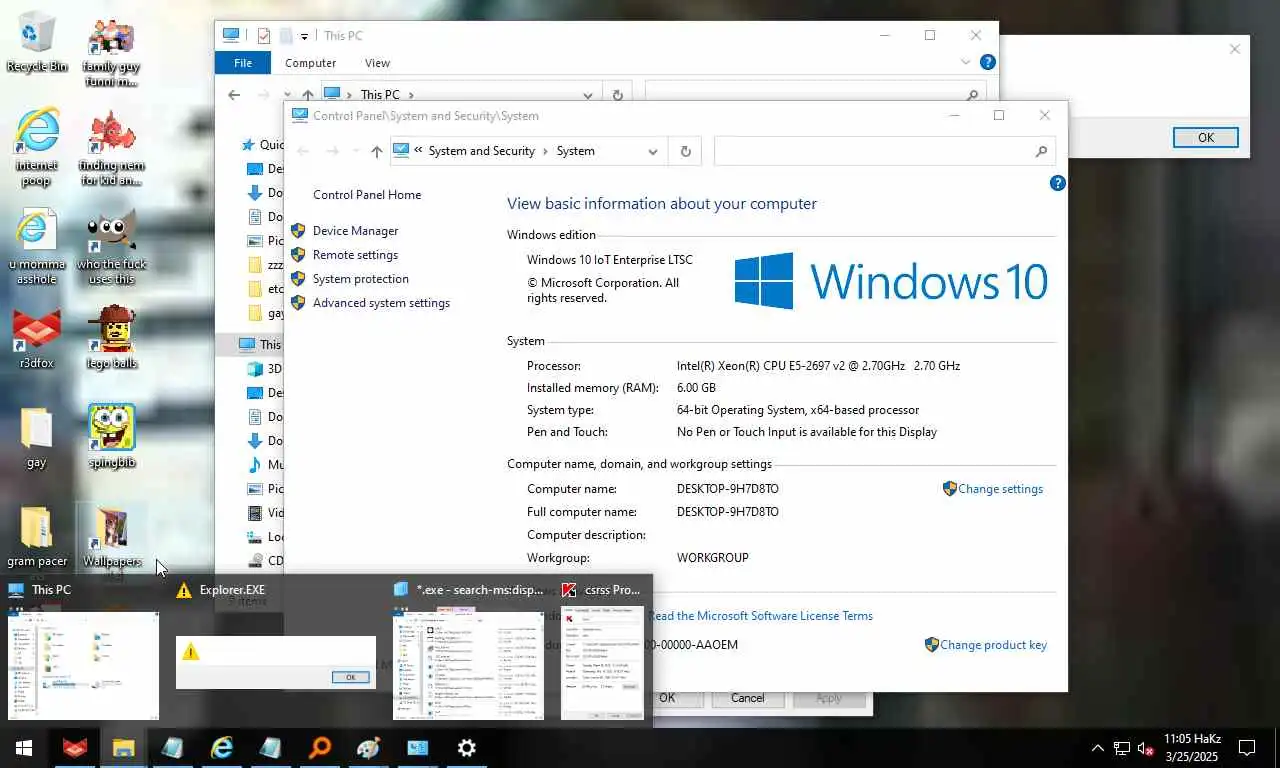Select This PC in the navigation pane
Viewport: 1280px width, 768px height.
pos(260,344)
